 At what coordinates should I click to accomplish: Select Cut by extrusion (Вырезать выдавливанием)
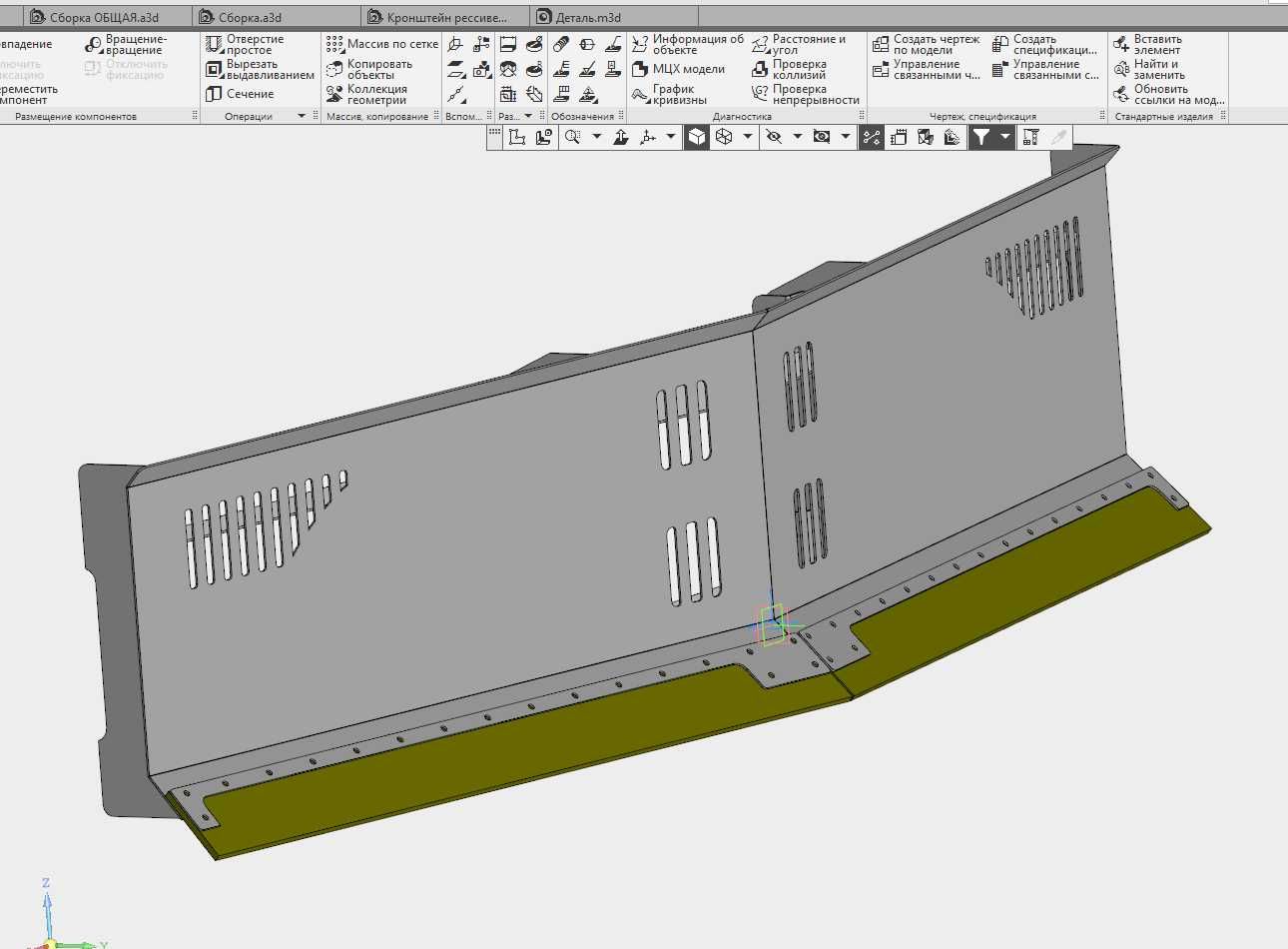[x=260, y=69]
